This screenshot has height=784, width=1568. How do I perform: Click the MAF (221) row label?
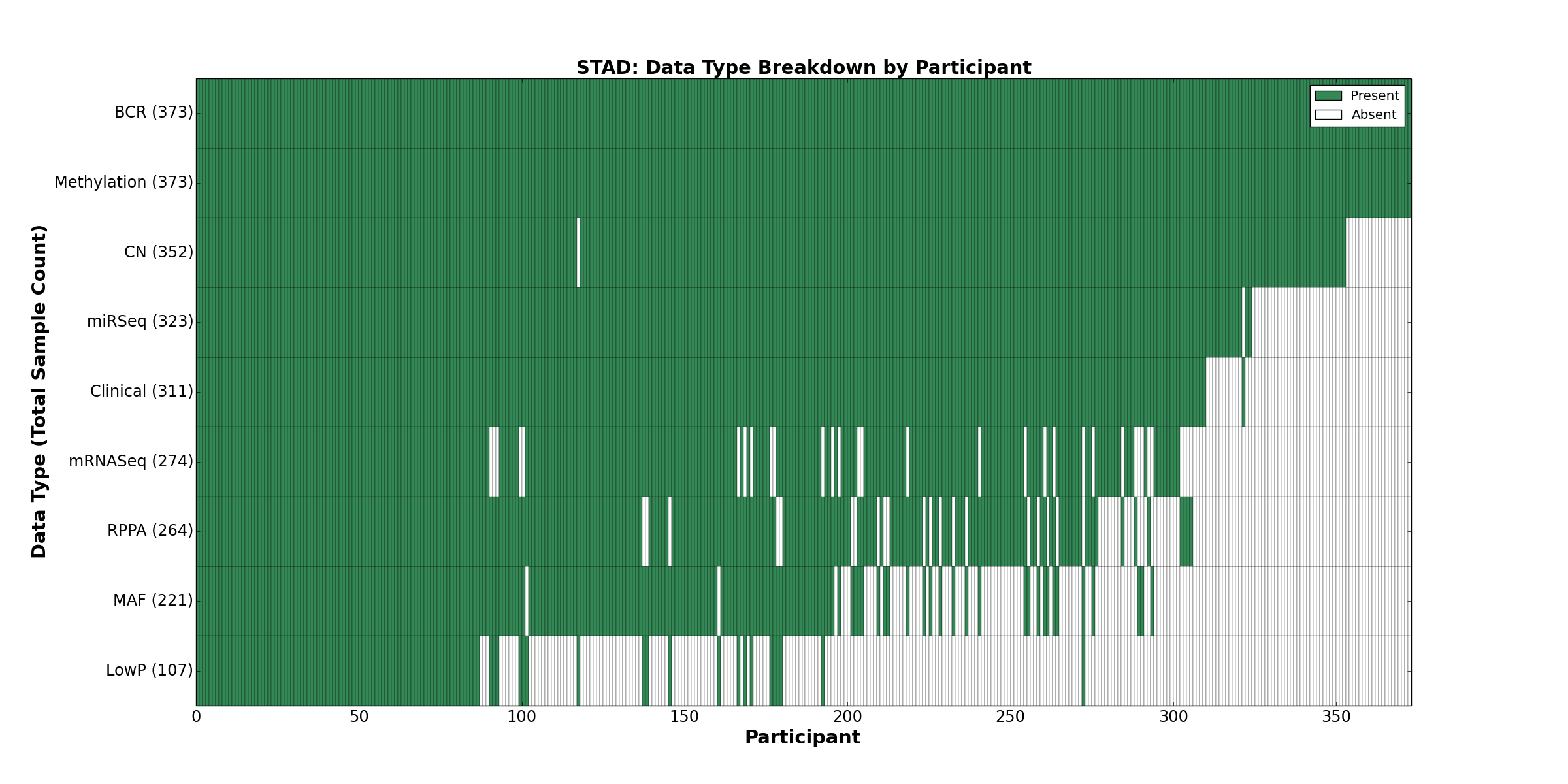click(153, 600)
